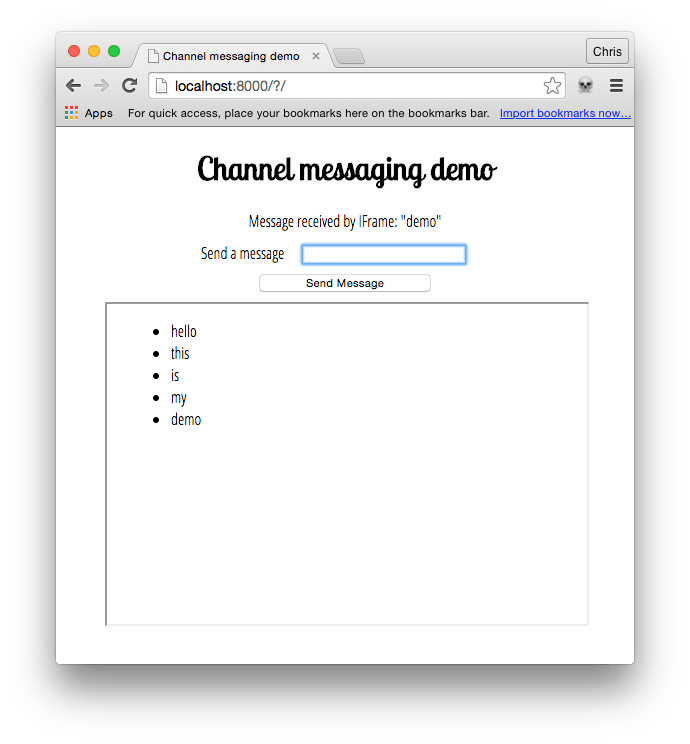Viewport: 690px width, 744px height.
Task: Click the Import bookmarks now link
Action: point(565,113)
